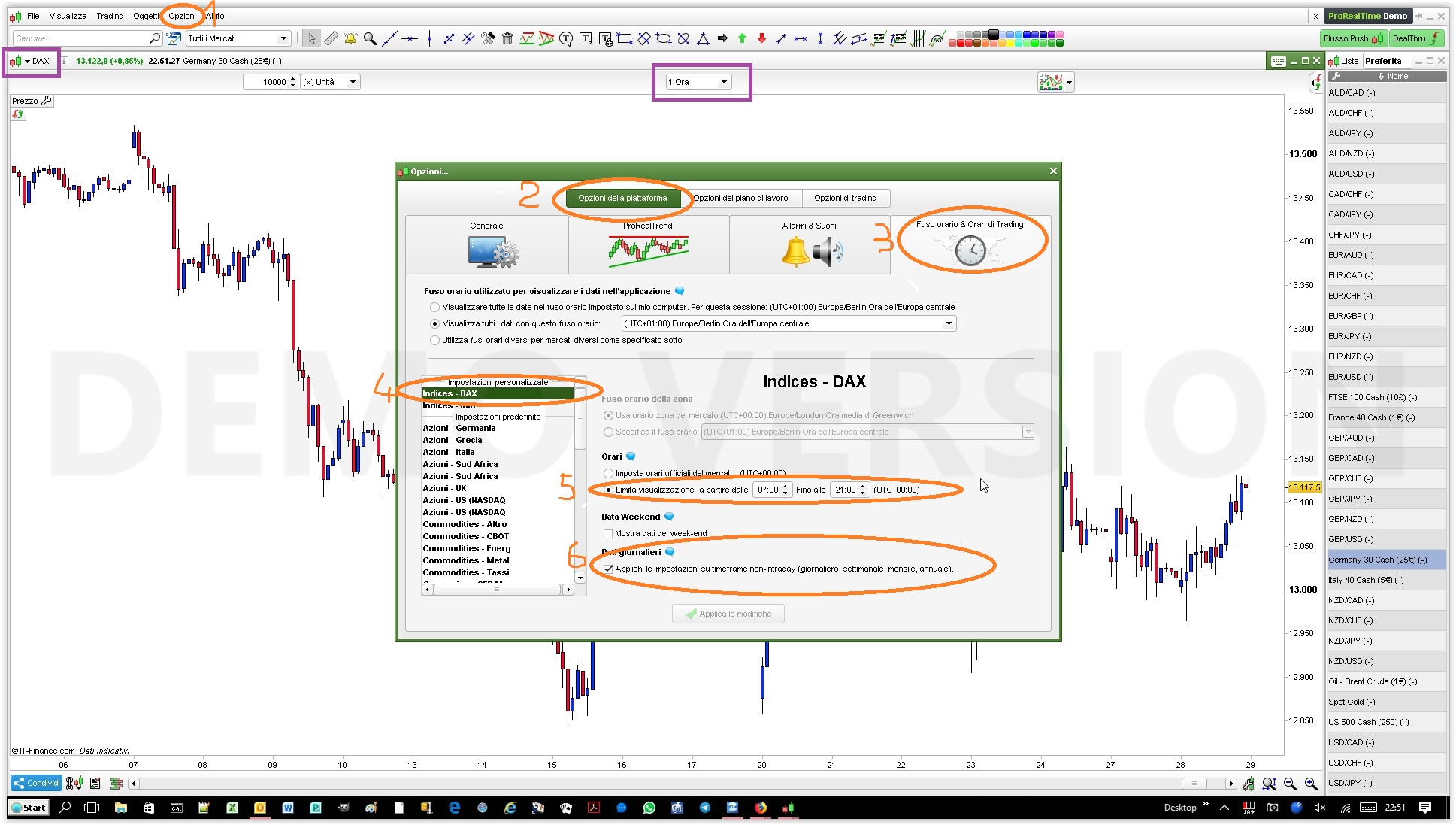Select the magnifying glass zoom tool

(x=370, y=38)
